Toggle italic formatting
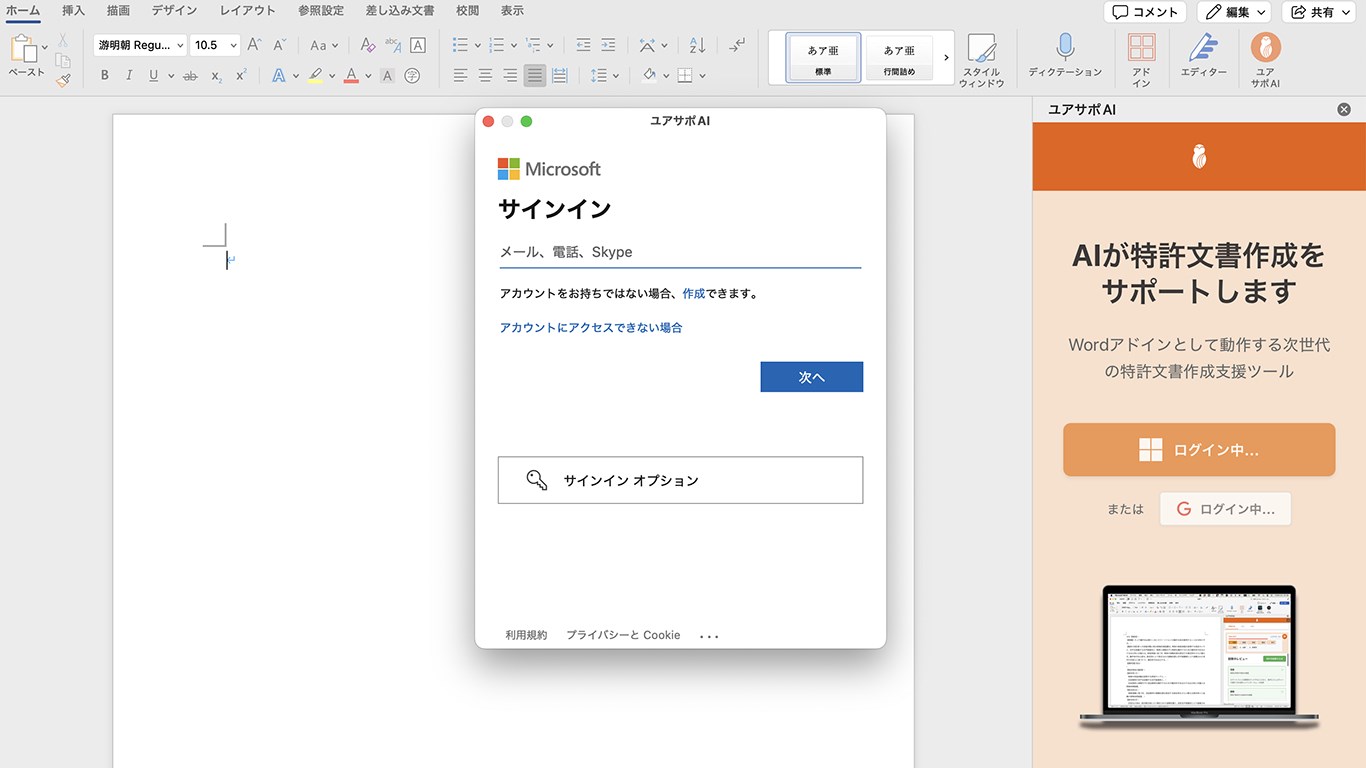 point(129,76)
